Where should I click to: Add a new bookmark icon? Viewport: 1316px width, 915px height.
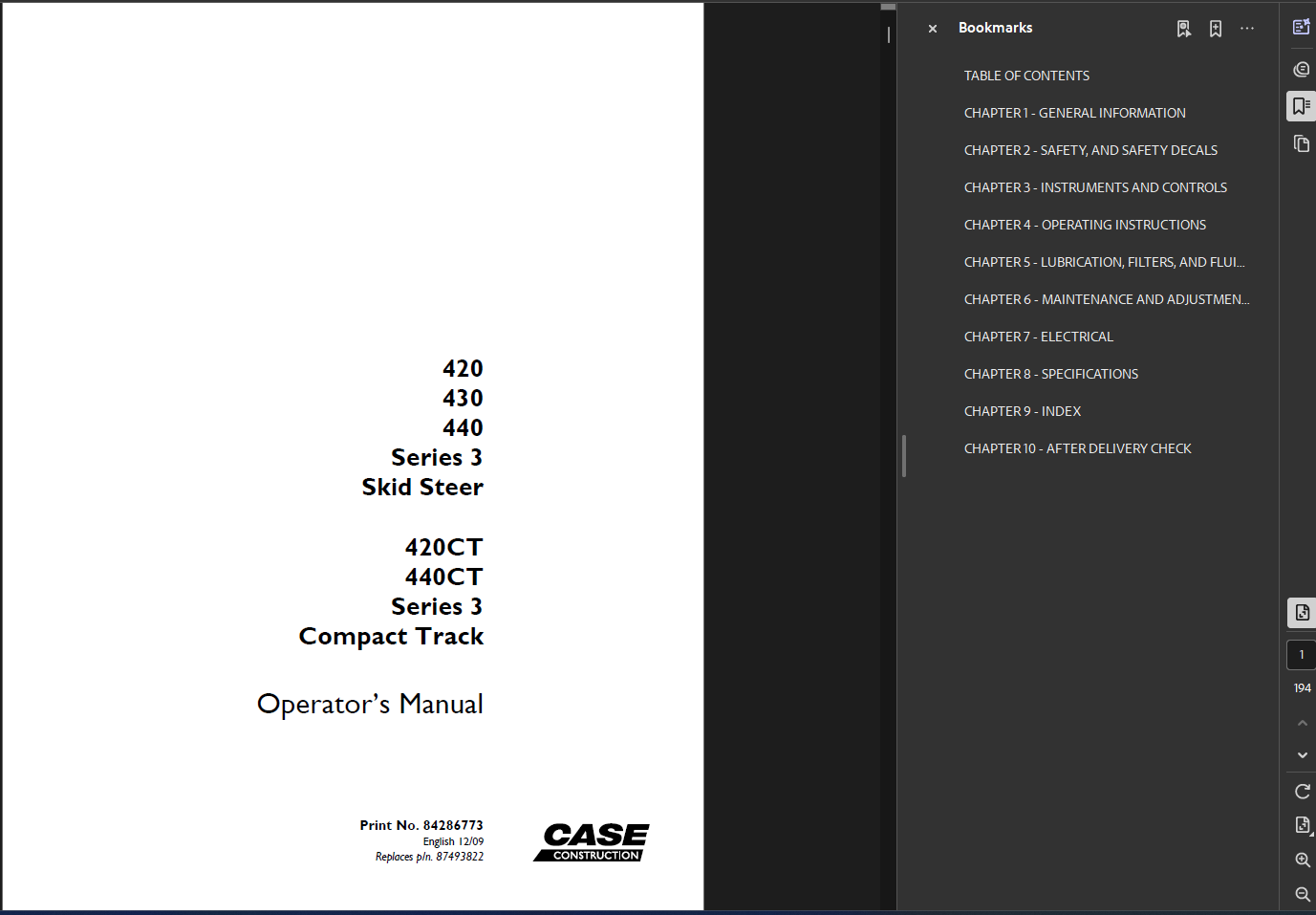tap(1216, 29)
